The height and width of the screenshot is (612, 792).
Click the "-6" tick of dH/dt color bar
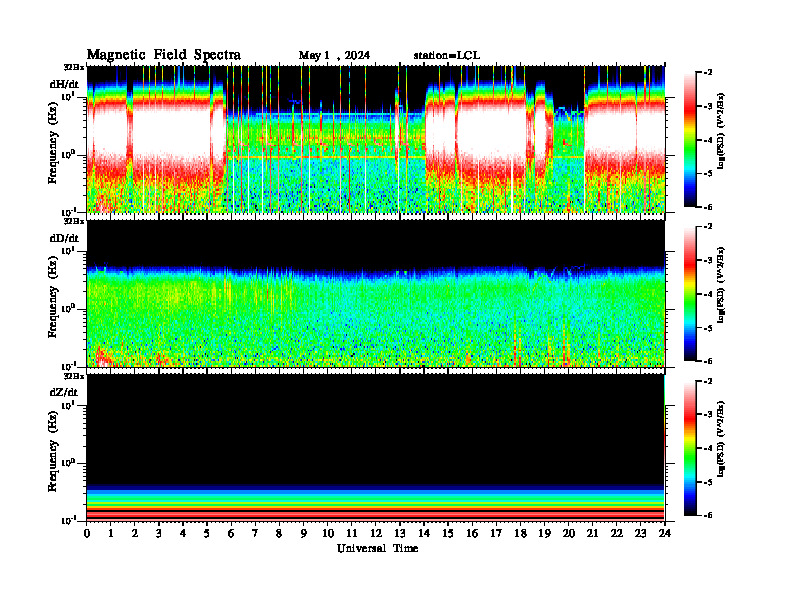(x=709, y=207)
